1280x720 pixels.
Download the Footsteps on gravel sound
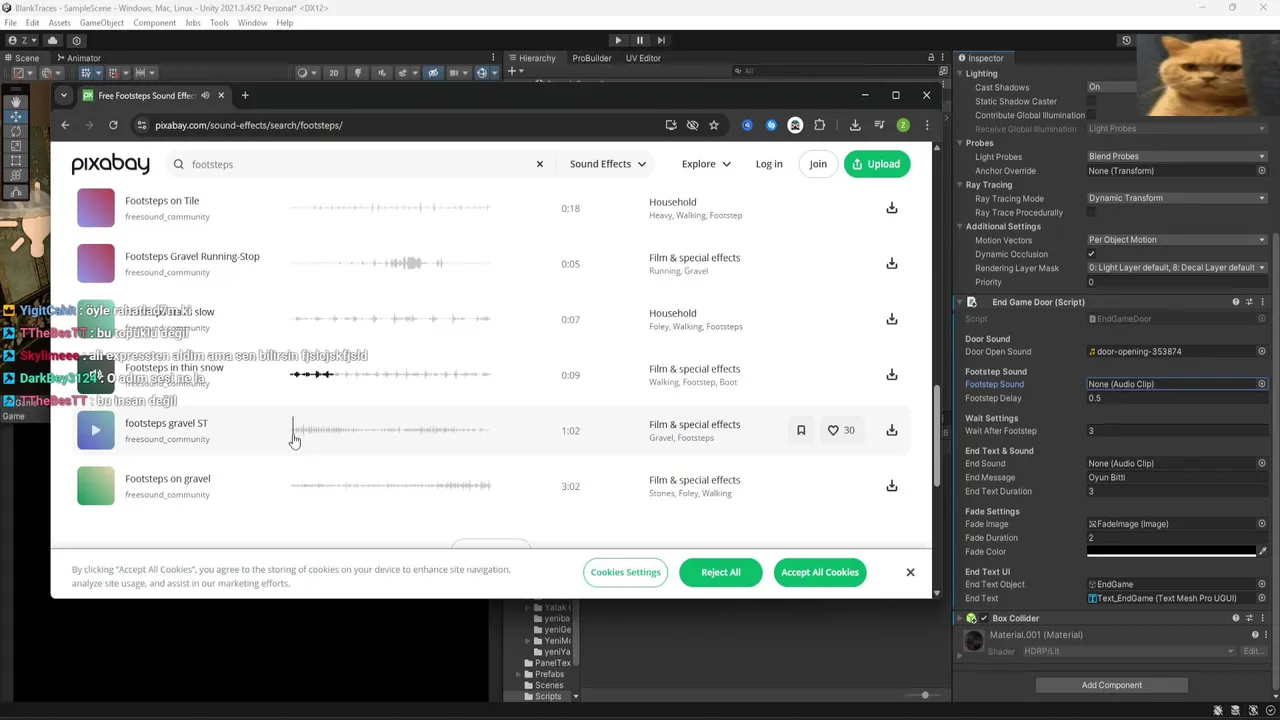(891, 486)
